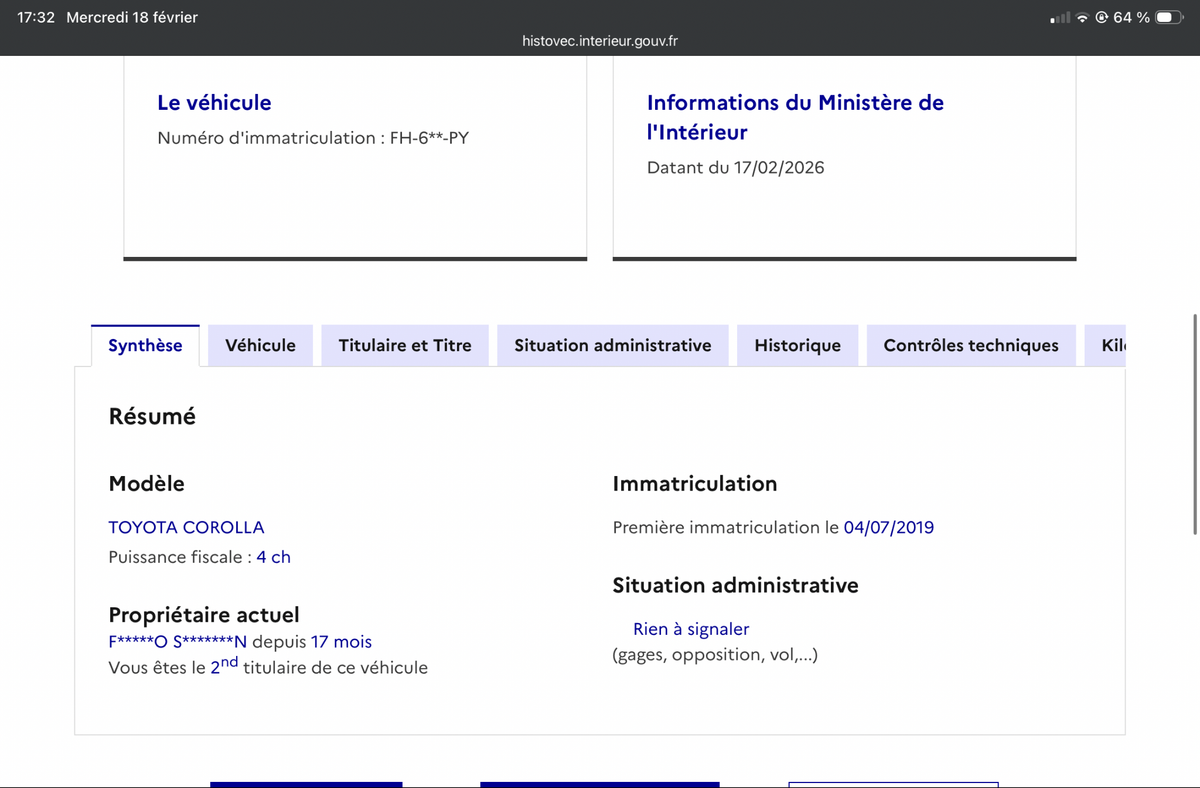Viewport: 1200px width, 788px height.
Task: Go to the Historique tab
Action: 797,345
